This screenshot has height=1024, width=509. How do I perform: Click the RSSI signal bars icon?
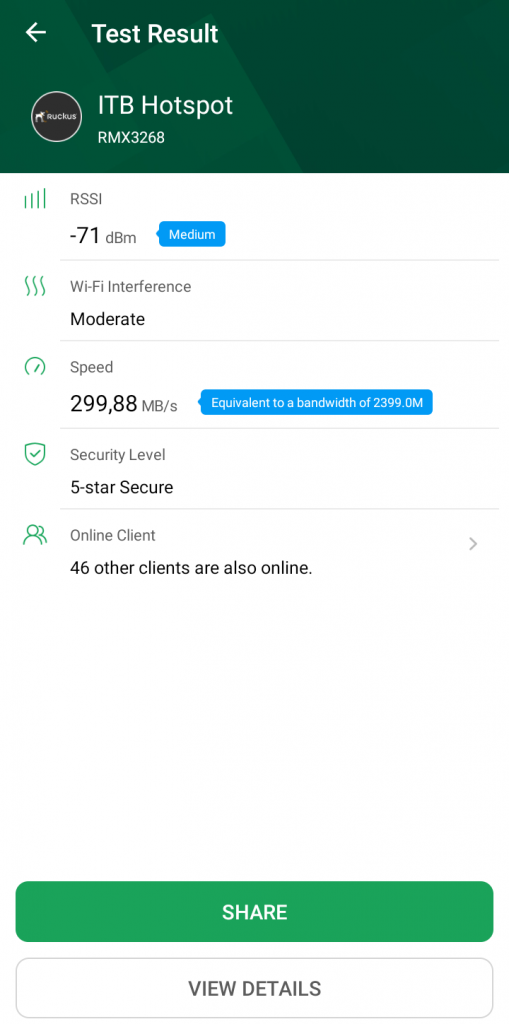tap(35, 199)
